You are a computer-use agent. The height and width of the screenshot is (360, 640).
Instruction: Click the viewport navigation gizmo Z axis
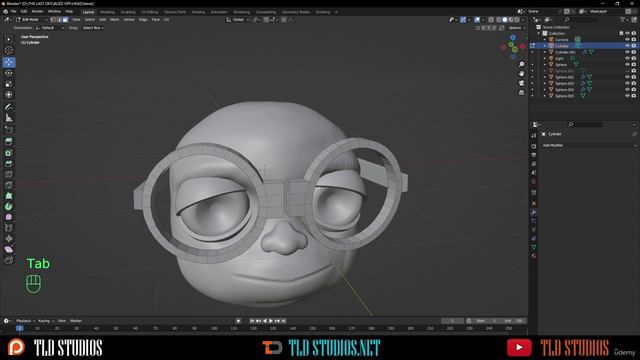point(513,38)
